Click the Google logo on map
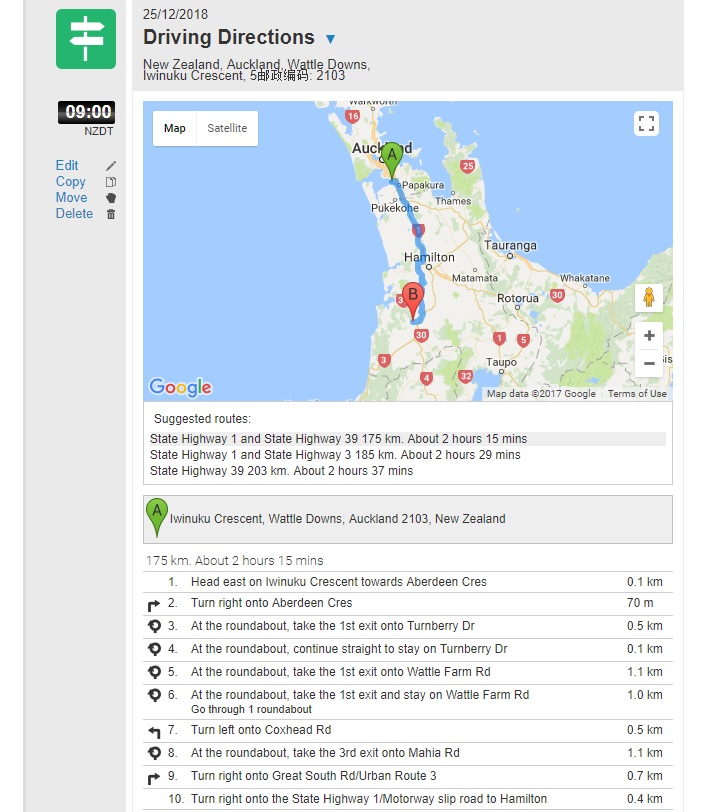Image resolution: width=710 pixels, height=812 pixels. click(x=180, y=387)
